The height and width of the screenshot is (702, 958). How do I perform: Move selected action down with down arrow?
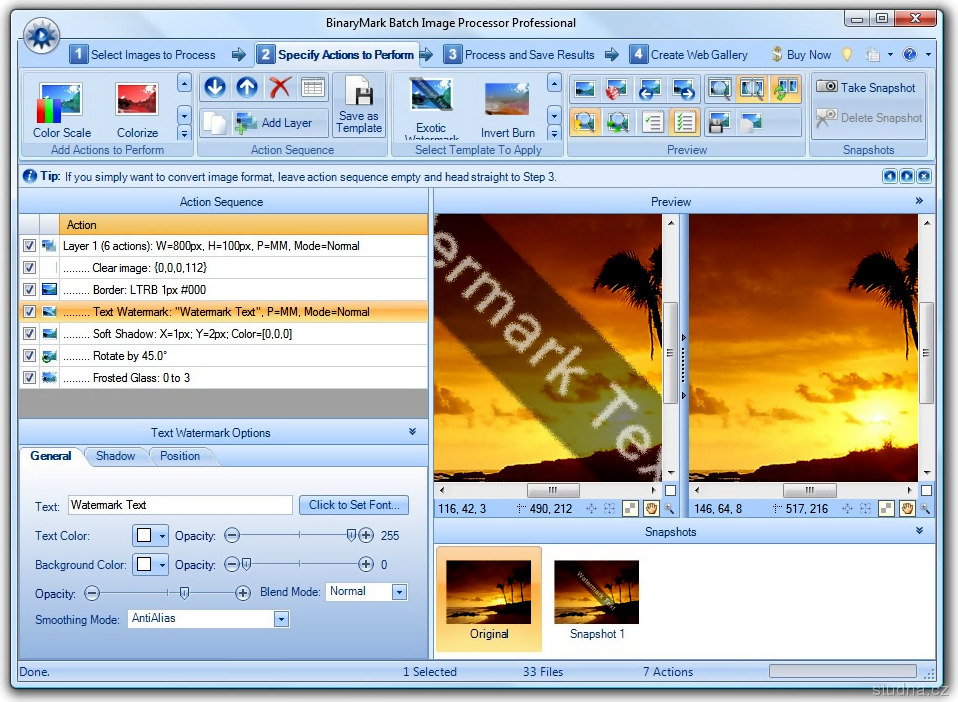coord(214,87)
